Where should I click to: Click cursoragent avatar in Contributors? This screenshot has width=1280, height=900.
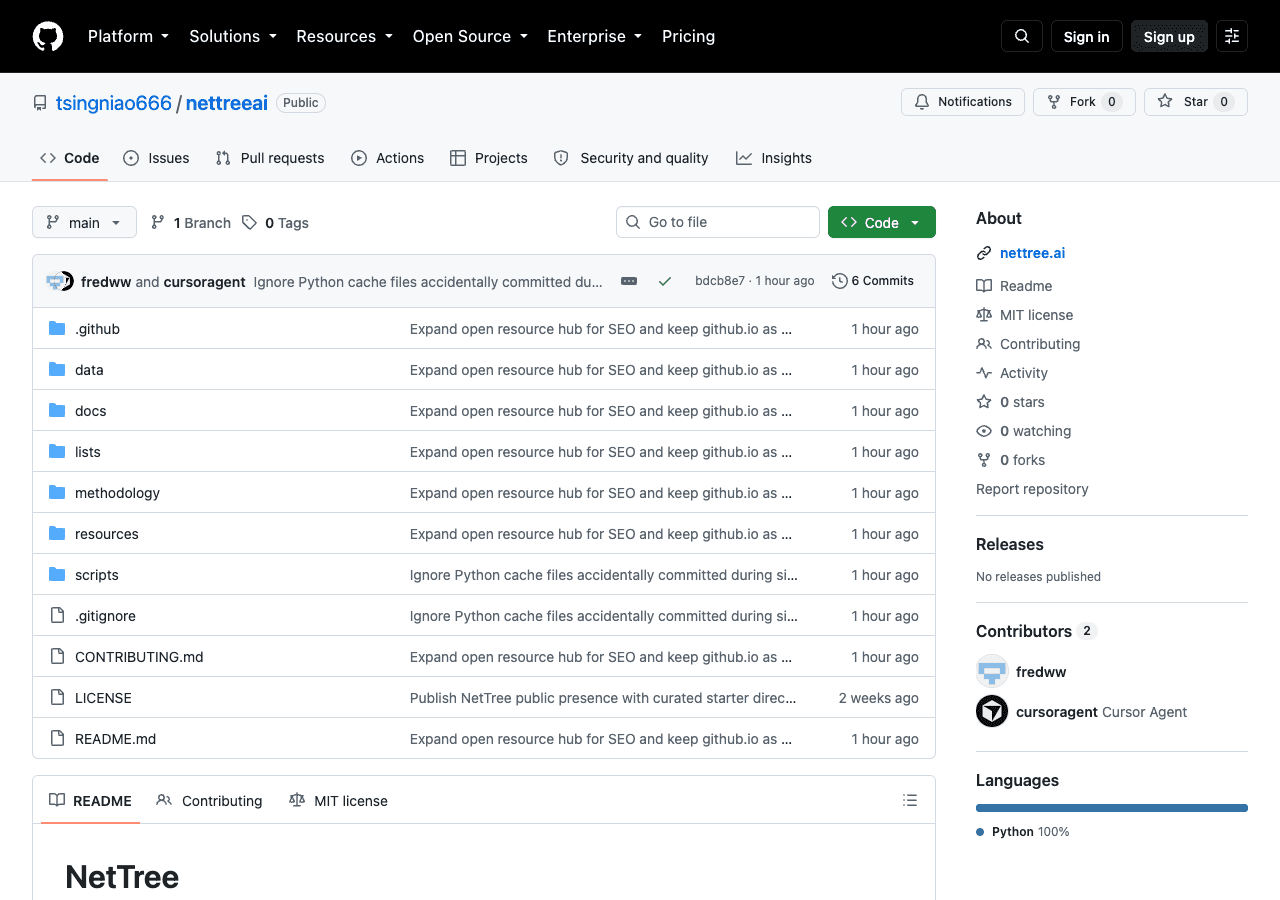point(992,711)
